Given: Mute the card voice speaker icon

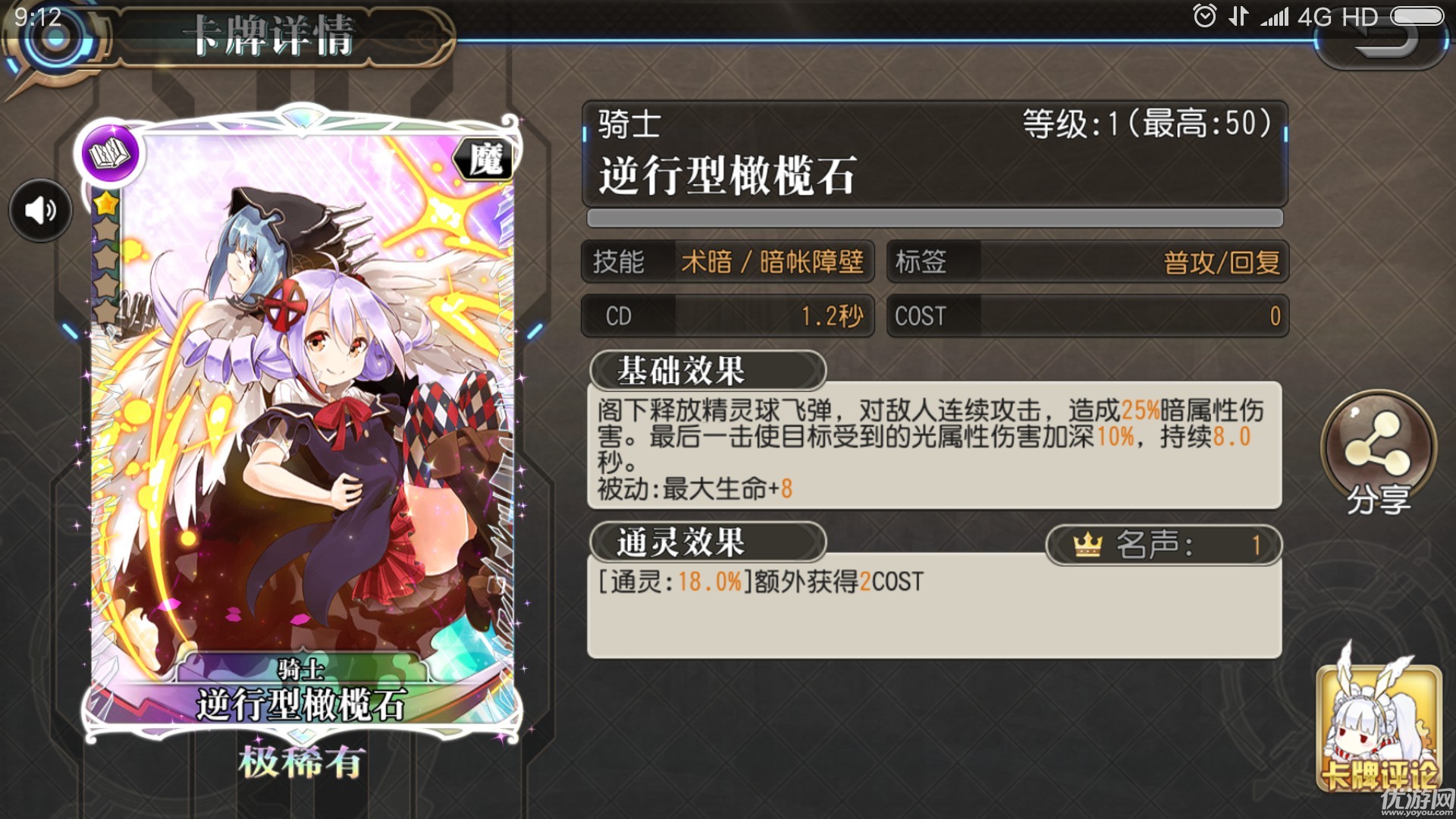Looking at the screenshot, I should coord(41,210).
